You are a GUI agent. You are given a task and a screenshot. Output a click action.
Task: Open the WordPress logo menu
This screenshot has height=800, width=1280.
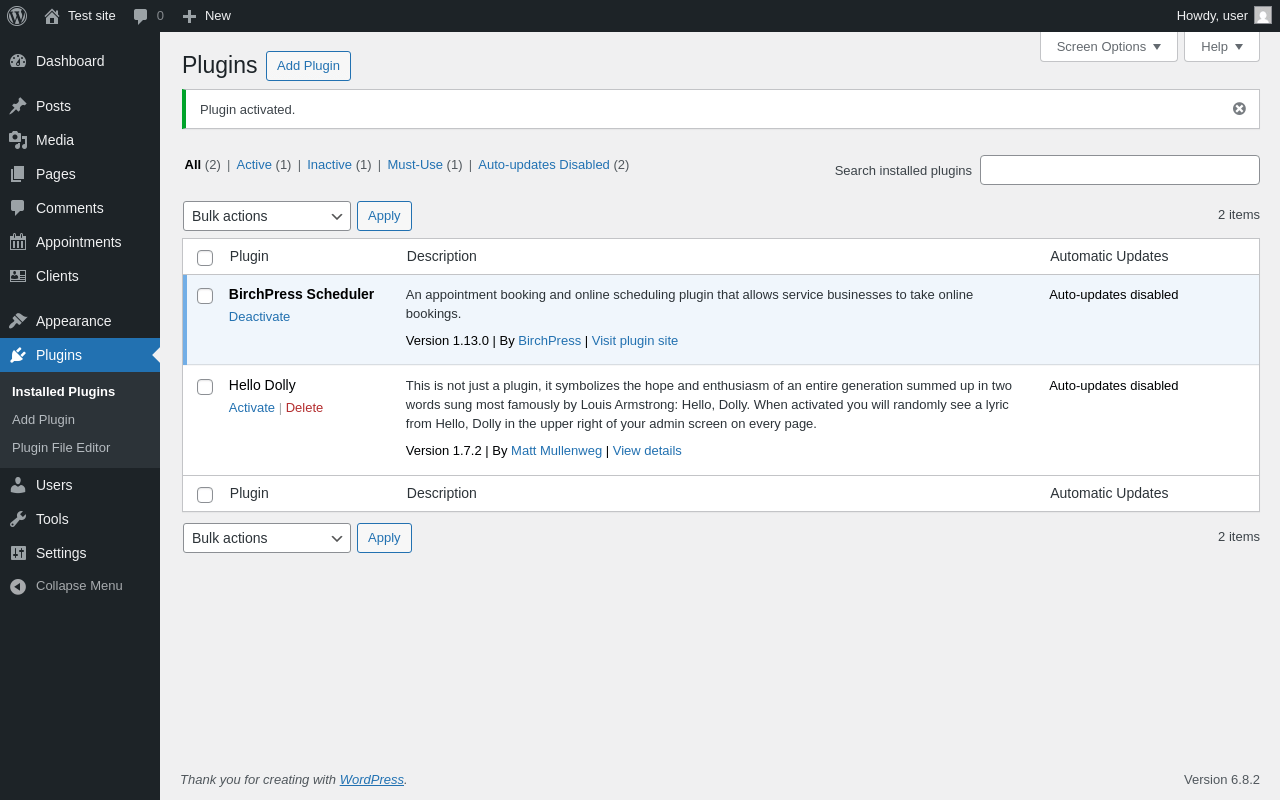pyautogui.click(x=17, y=16)
